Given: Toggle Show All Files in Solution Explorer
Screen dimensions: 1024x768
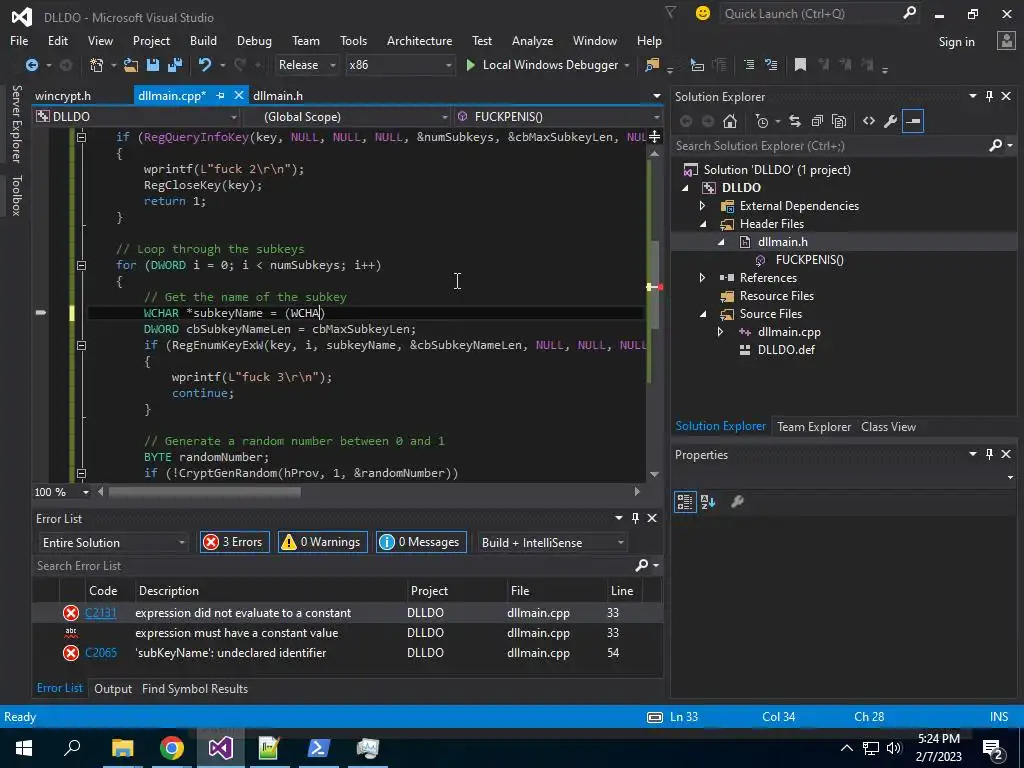Looking at the screenshot, I should [x=839, y=121].
